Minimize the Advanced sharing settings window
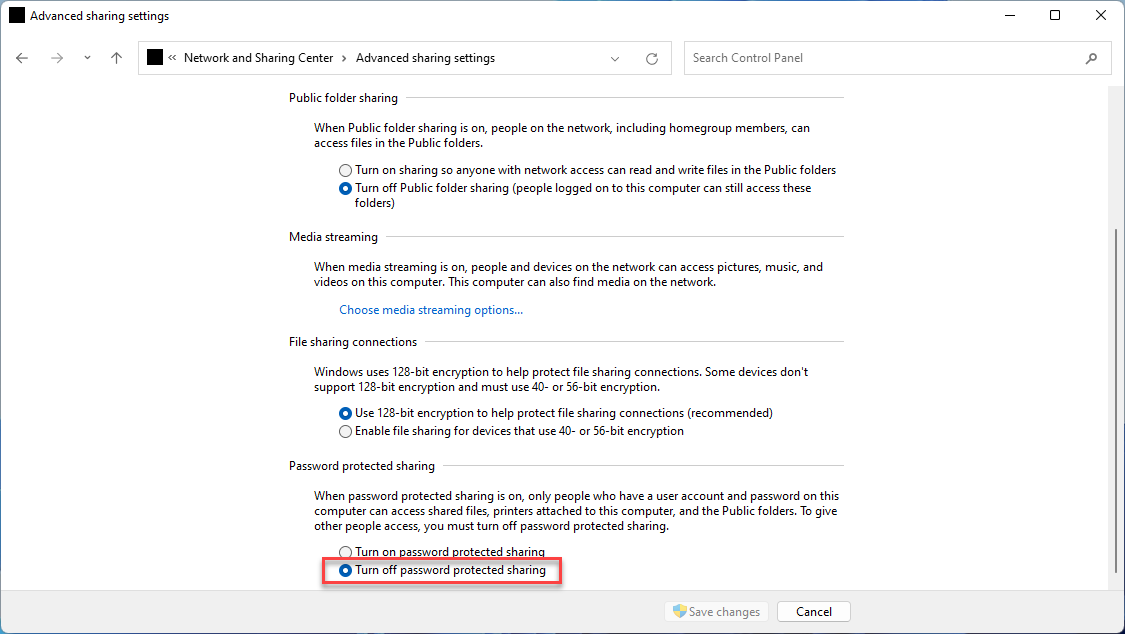The width and height of the screenshot is (1125, 634). click(1010, 15)
